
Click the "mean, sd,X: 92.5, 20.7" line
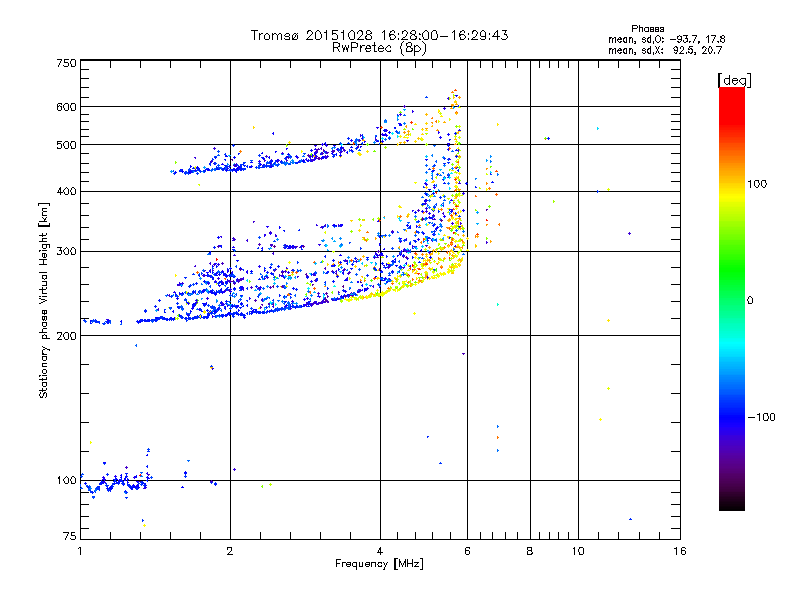[665, 50]
